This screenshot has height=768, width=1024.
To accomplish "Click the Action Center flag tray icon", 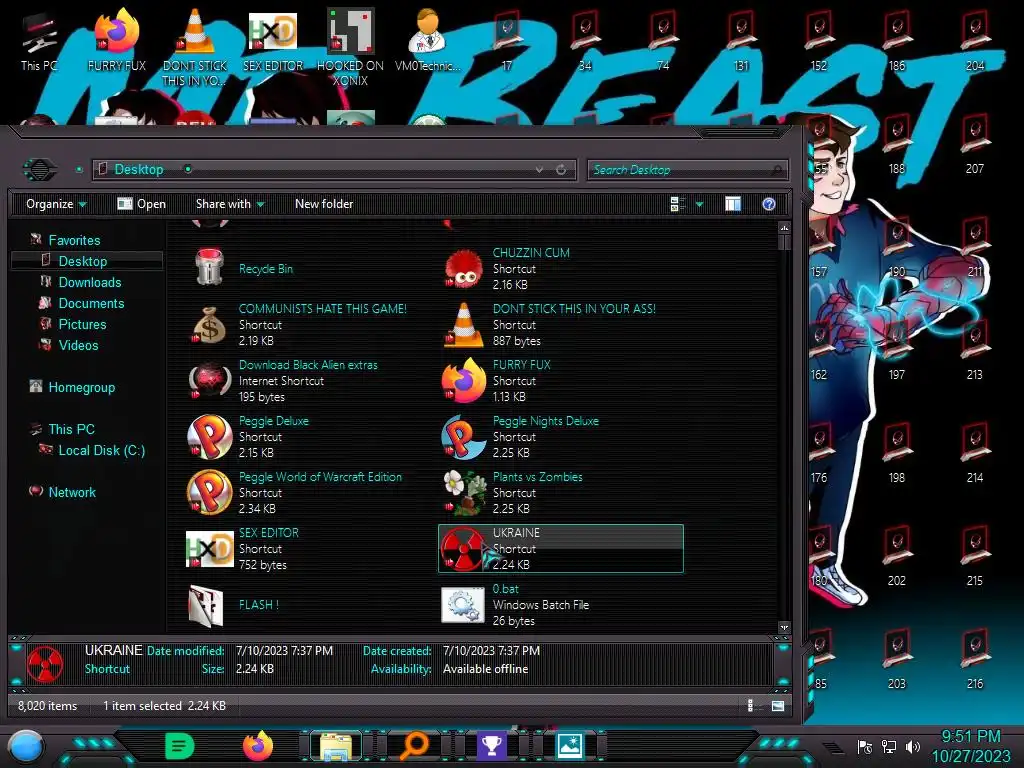I will pyautogui.click(x=865, y=746).
